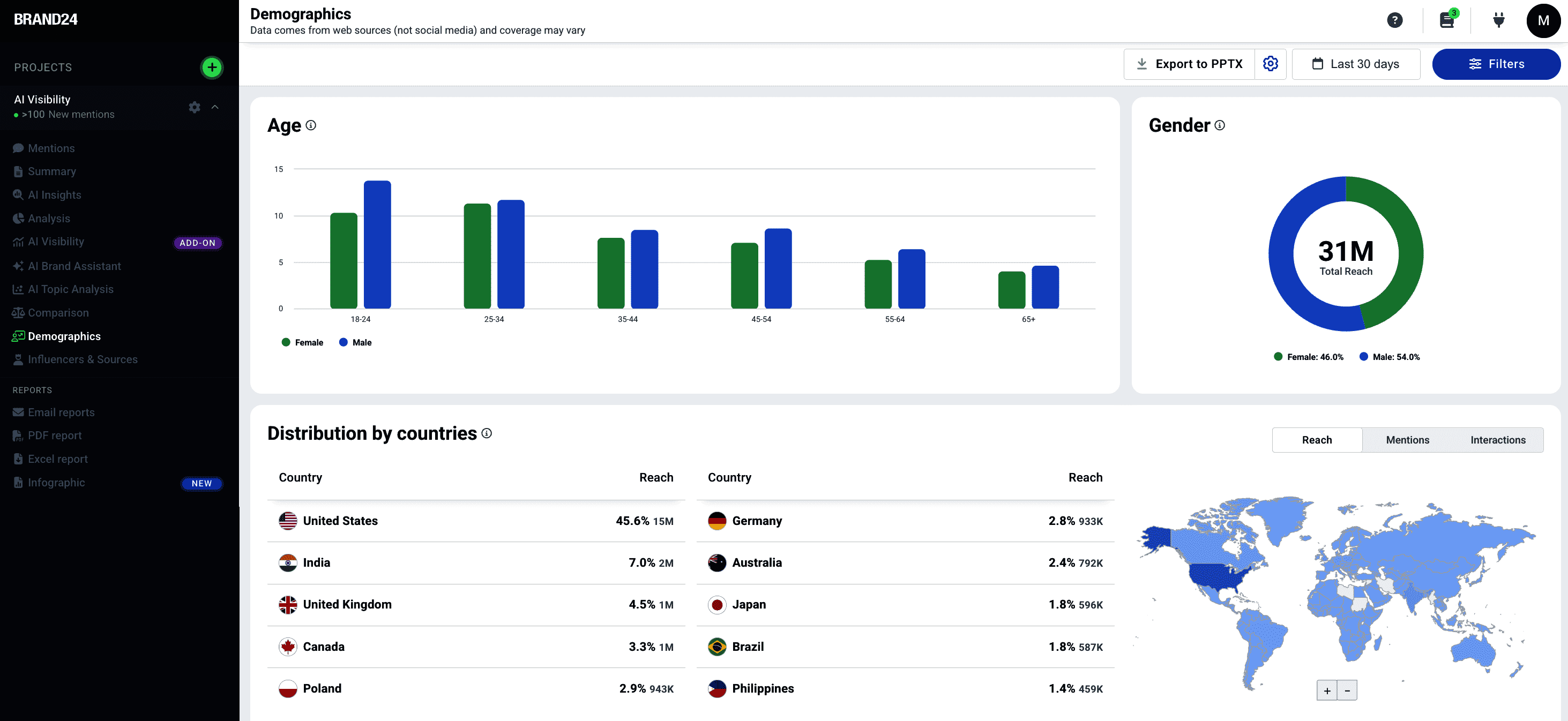Click the Age chart info icon
Image resolution: width=1568 pixels, height=721 pixels.
coord(311,125)
